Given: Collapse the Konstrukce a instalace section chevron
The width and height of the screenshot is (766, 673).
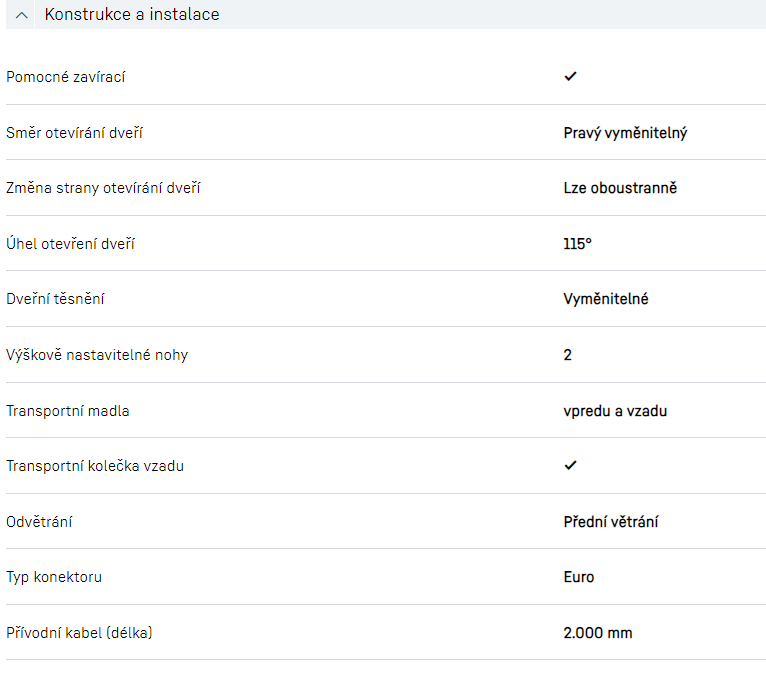Looking at the screenshot, I should (x=22, y=15).
